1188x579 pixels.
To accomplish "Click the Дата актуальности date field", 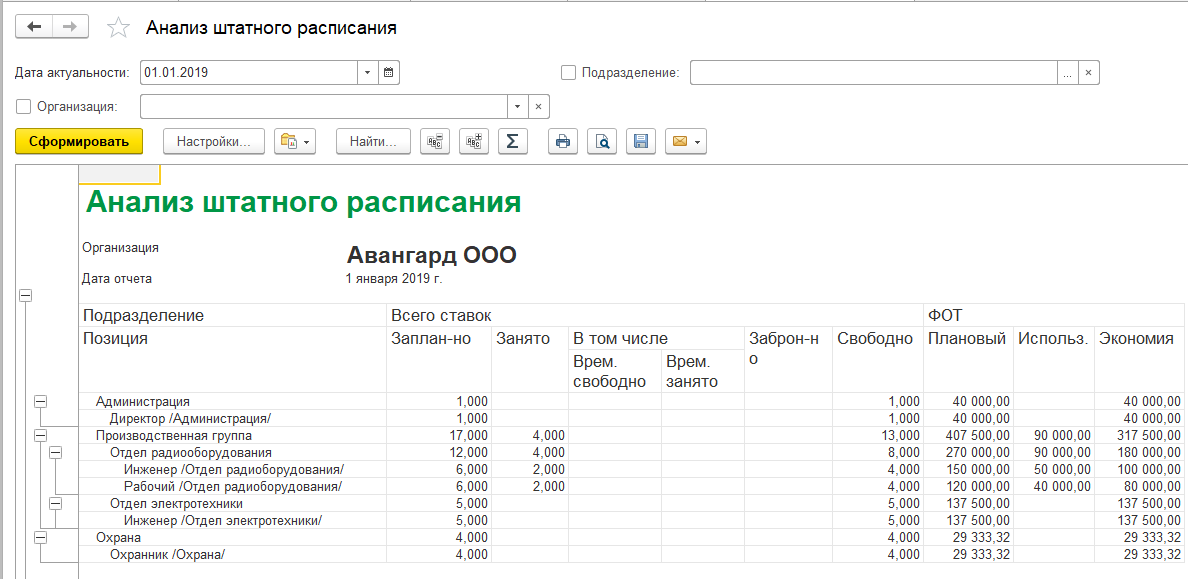I will (x=248, y=73).
